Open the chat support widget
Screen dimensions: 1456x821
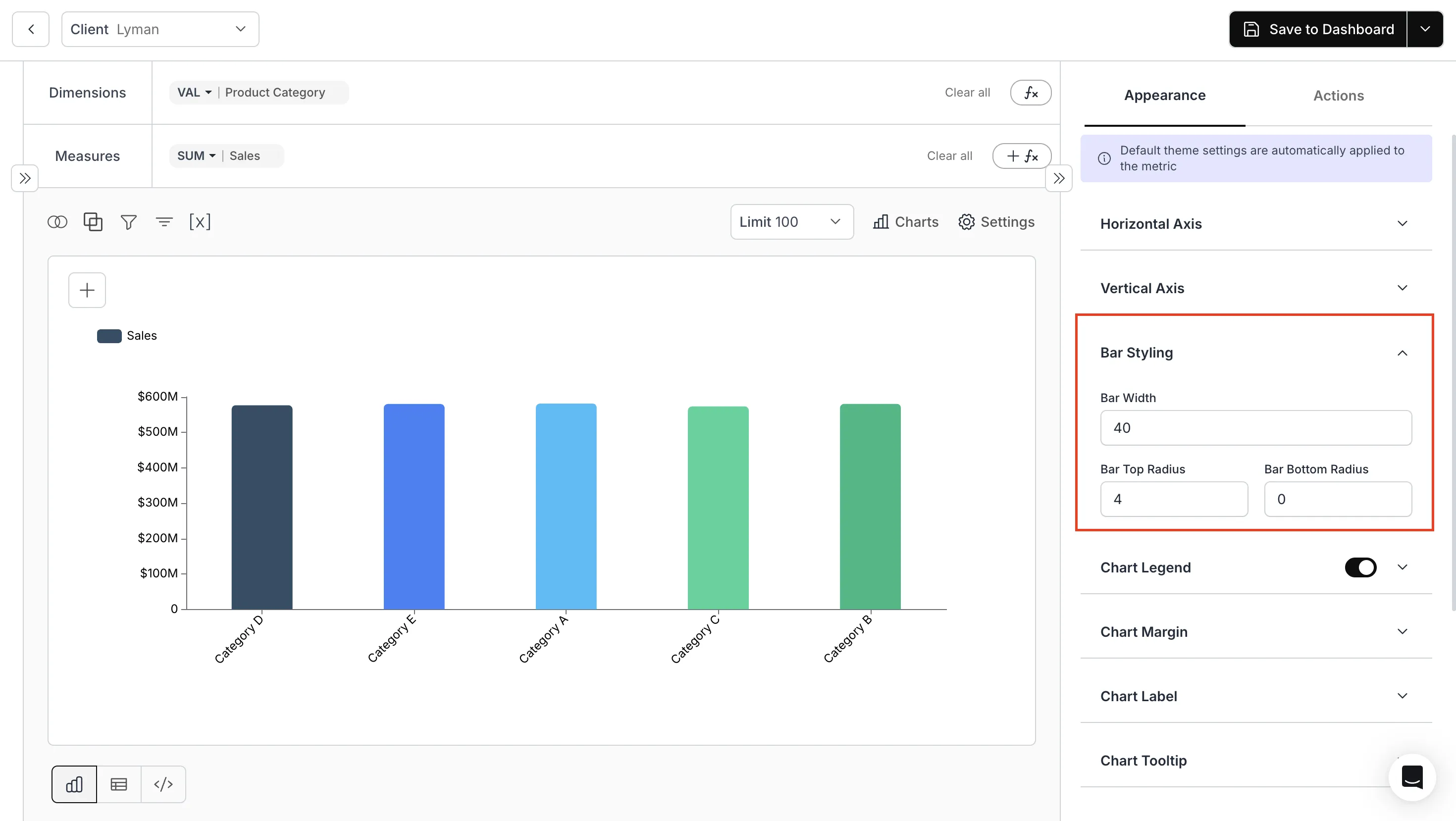click(x=1412, y=777)
